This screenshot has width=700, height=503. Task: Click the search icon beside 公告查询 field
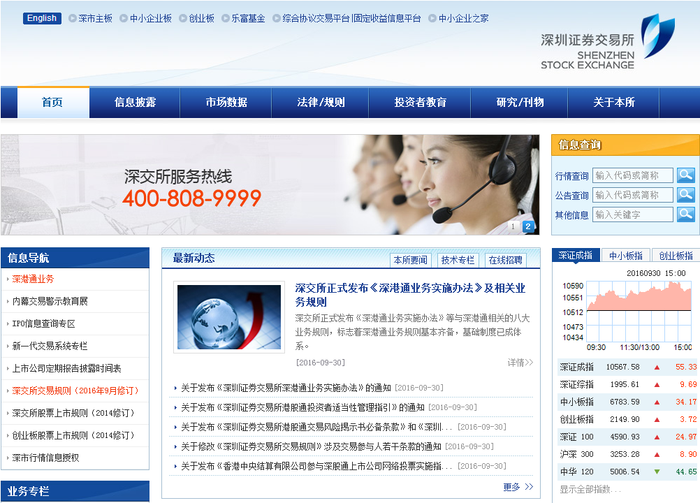pos(685,195)
